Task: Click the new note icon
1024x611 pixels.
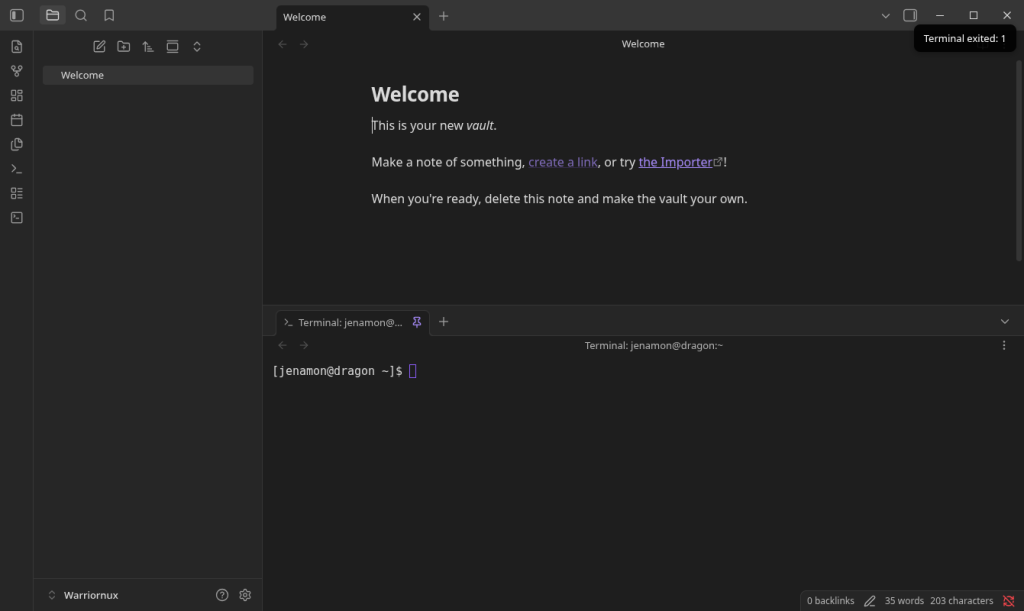Action: (x=99, y=46)
